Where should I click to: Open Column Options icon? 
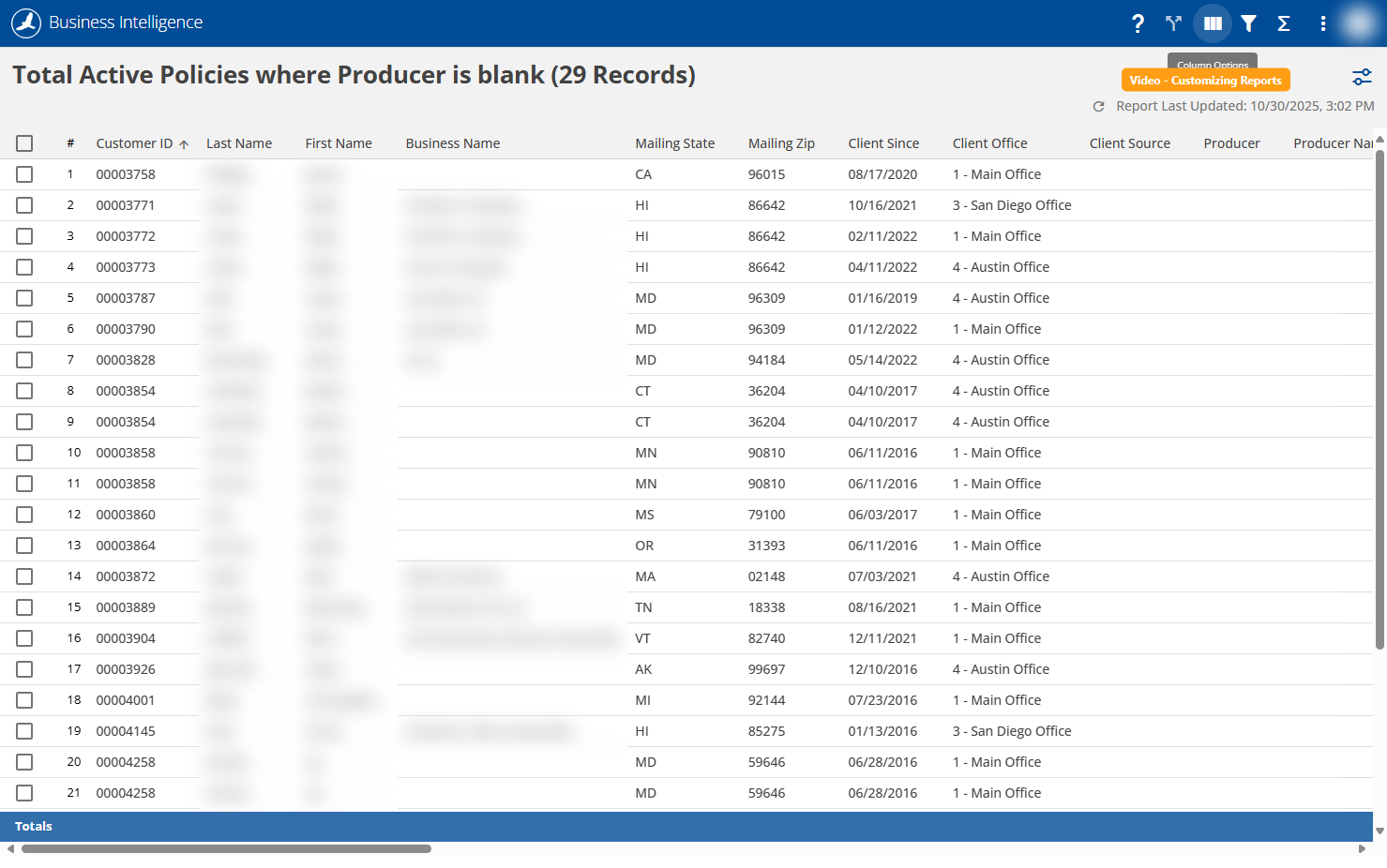point(1213,23)
